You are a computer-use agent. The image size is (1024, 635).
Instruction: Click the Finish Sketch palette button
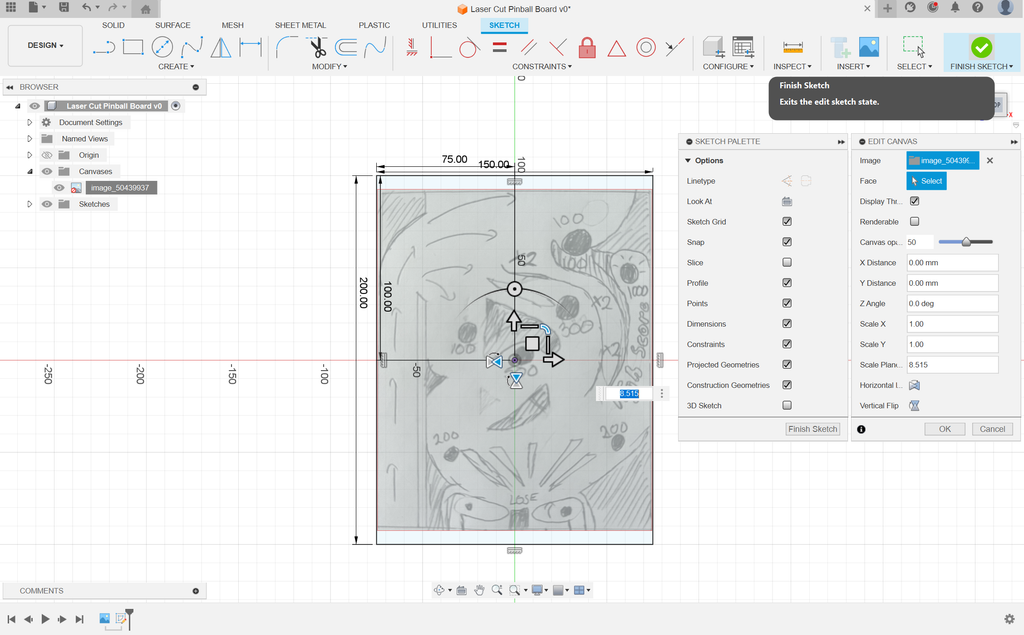pos(812,429)
